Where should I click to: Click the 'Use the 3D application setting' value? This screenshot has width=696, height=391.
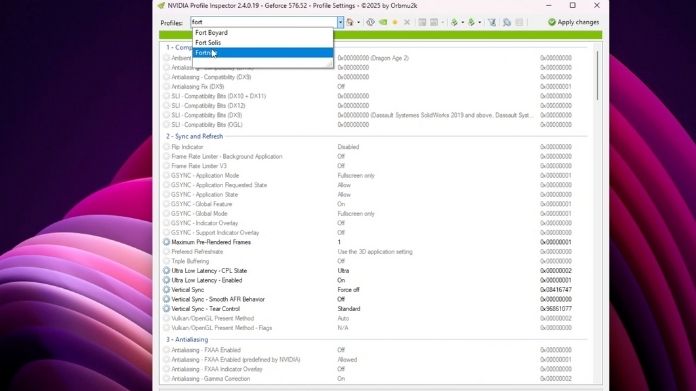[375, 252]
